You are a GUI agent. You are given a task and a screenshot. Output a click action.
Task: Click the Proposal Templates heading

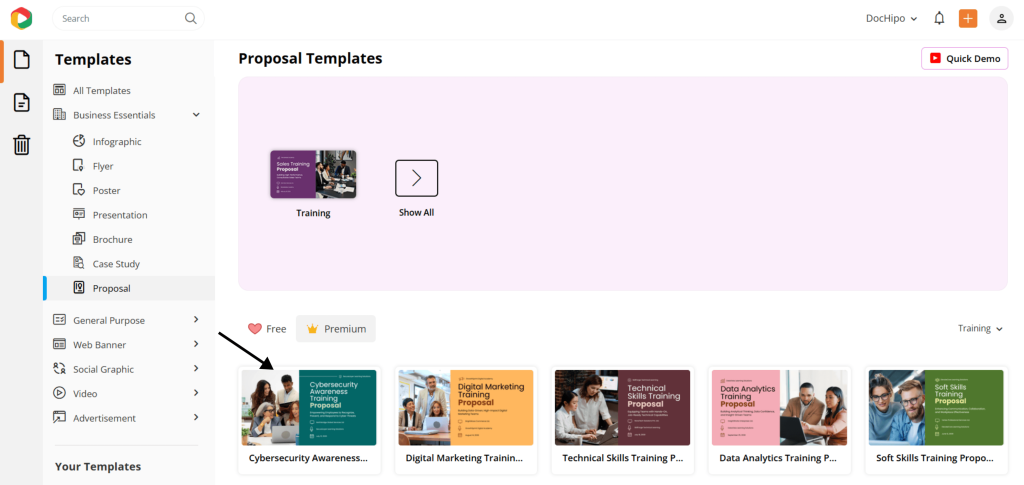[310, 58]
